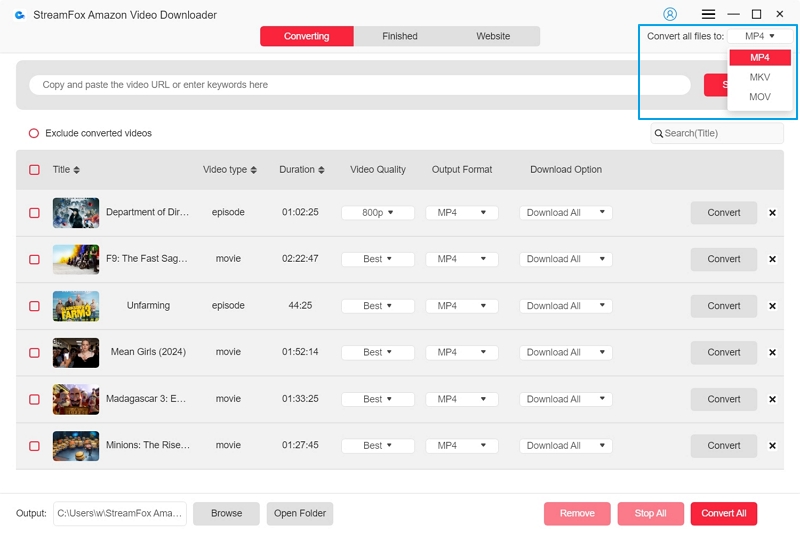Delete Madagascar 3 row using X icon
Screen dimensions: 800x533
pos(772,399)
